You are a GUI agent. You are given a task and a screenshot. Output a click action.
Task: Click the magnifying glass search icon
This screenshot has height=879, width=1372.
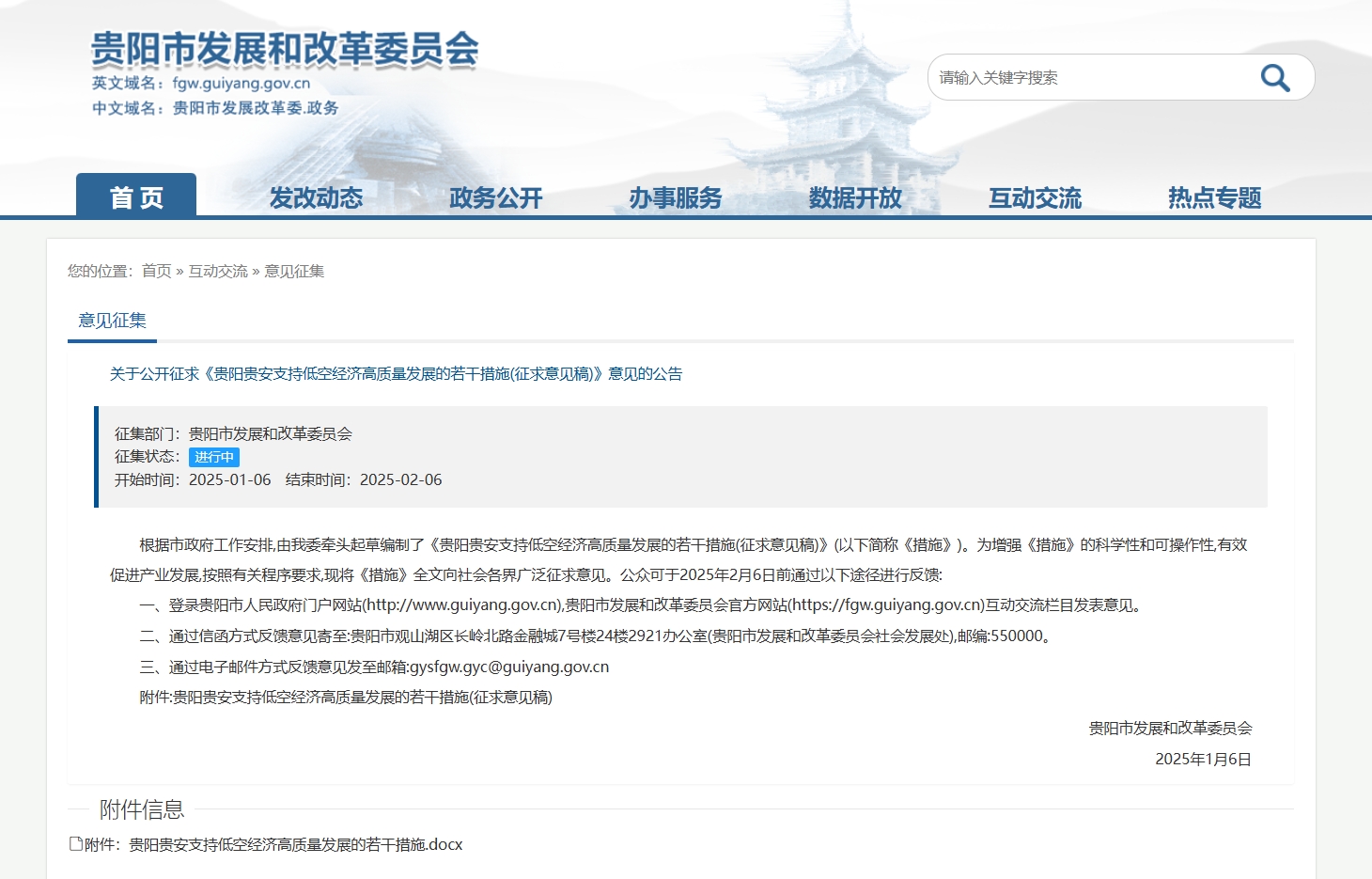pyautogui.click(x=1274, y=78)
